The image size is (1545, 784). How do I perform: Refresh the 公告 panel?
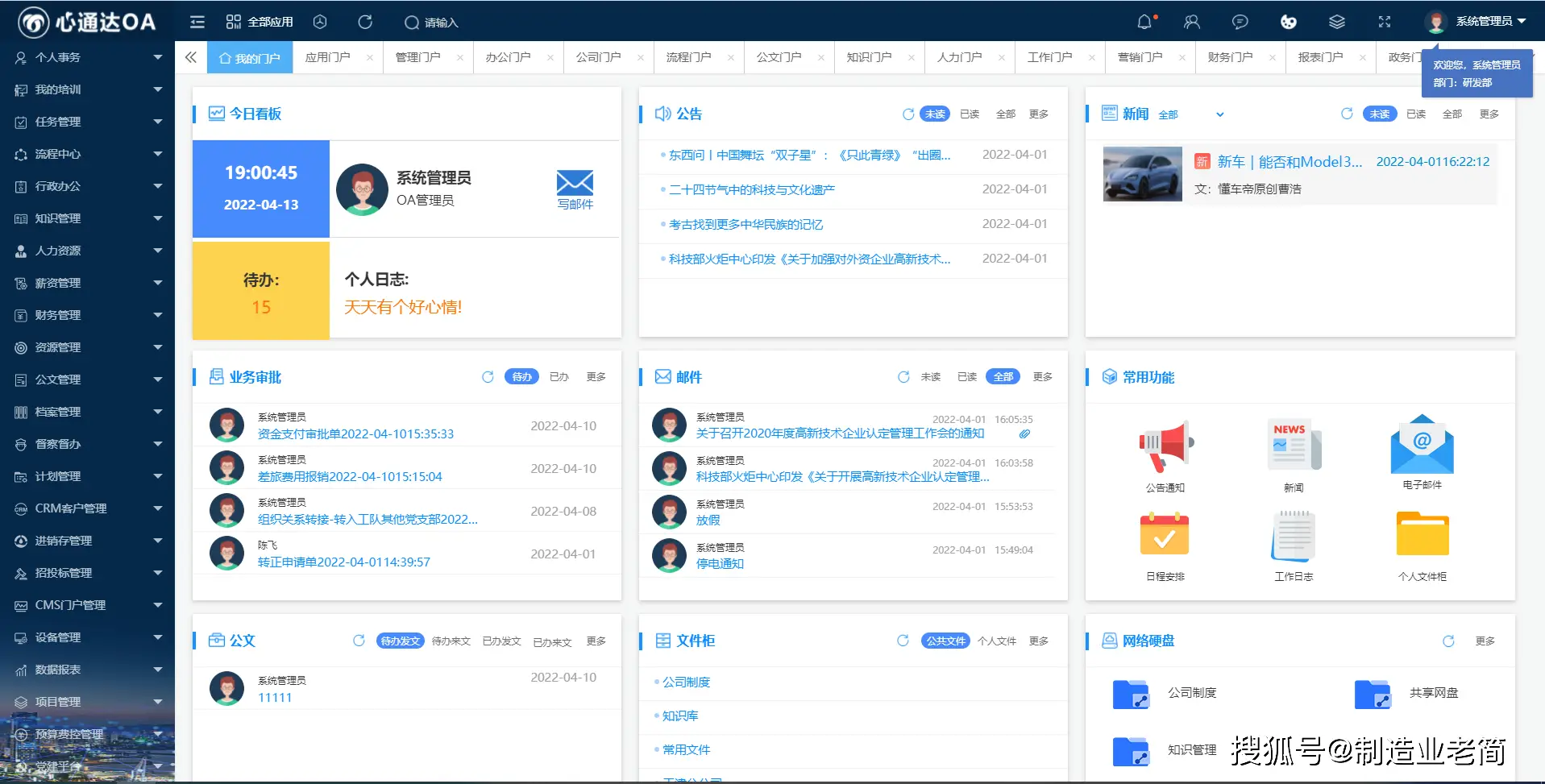point(908,114)
